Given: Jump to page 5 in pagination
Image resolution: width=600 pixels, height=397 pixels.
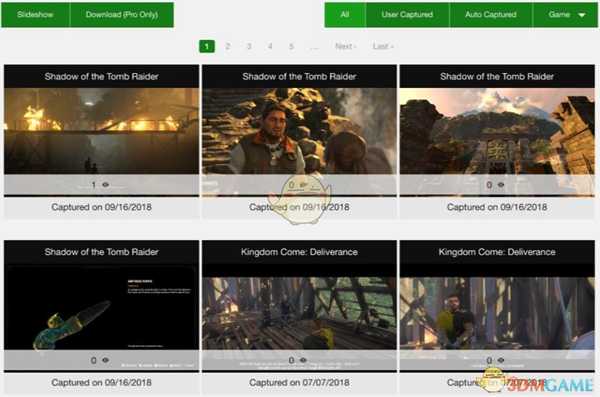Looking at the screenshot, I should coord(291,46).
